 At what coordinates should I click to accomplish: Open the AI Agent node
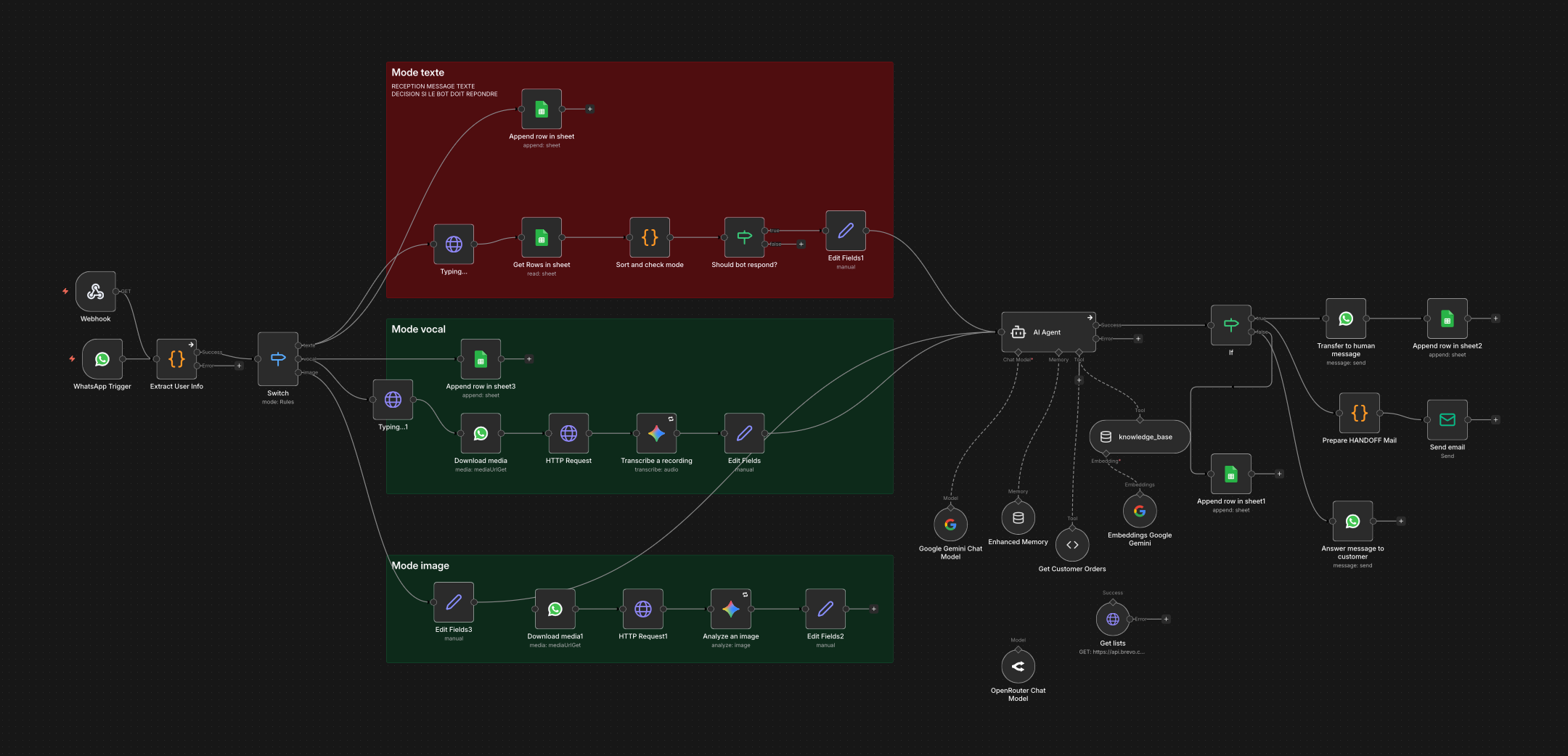click(1048, 332)
